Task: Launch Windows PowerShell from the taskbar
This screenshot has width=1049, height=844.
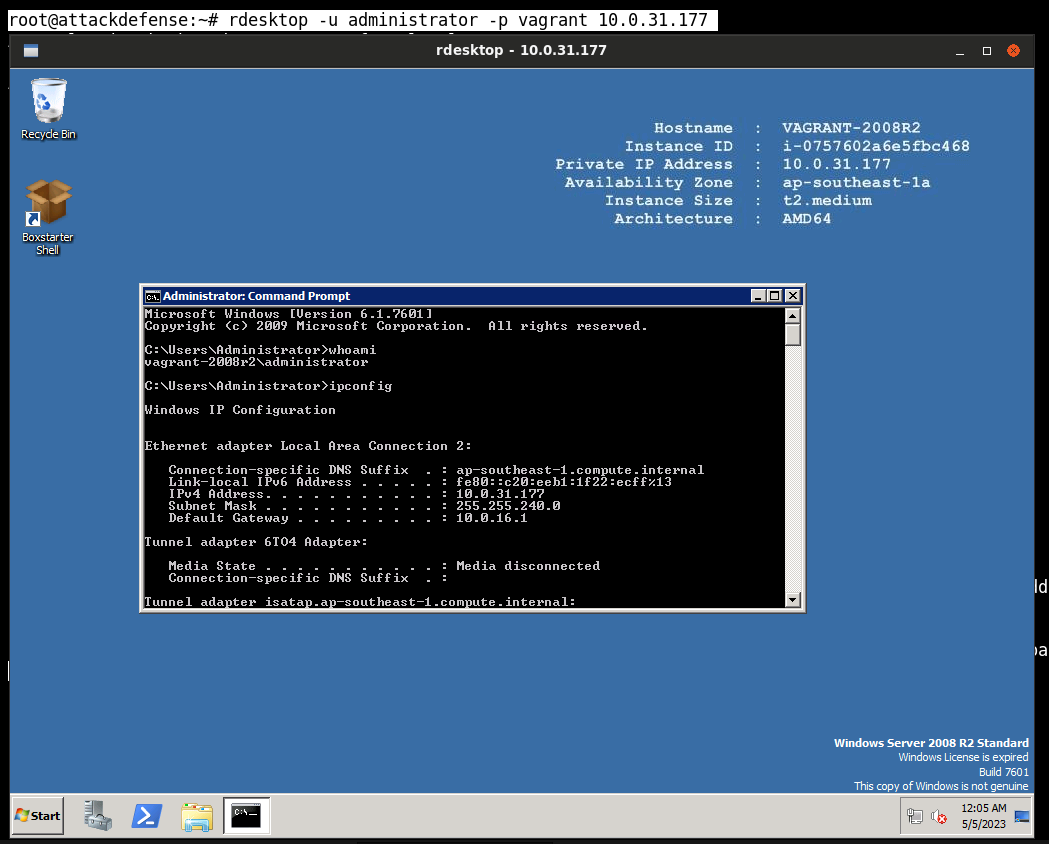Action: coord(147,816)
